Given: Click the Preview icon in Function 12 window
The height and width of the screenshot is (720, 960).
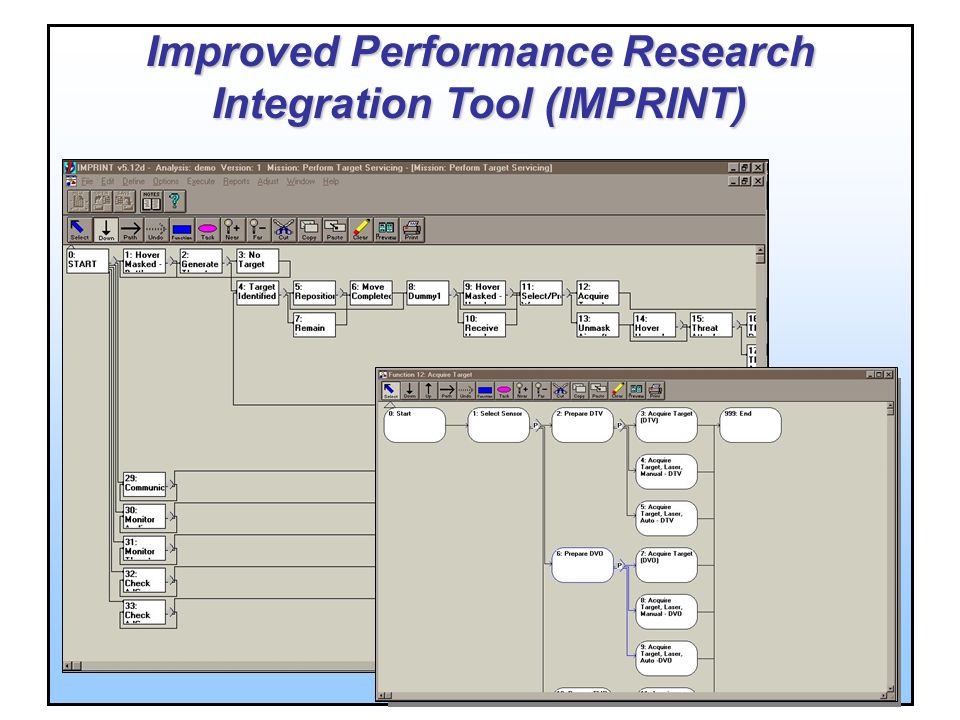Looking at the screenshot, I should (636, 390).
